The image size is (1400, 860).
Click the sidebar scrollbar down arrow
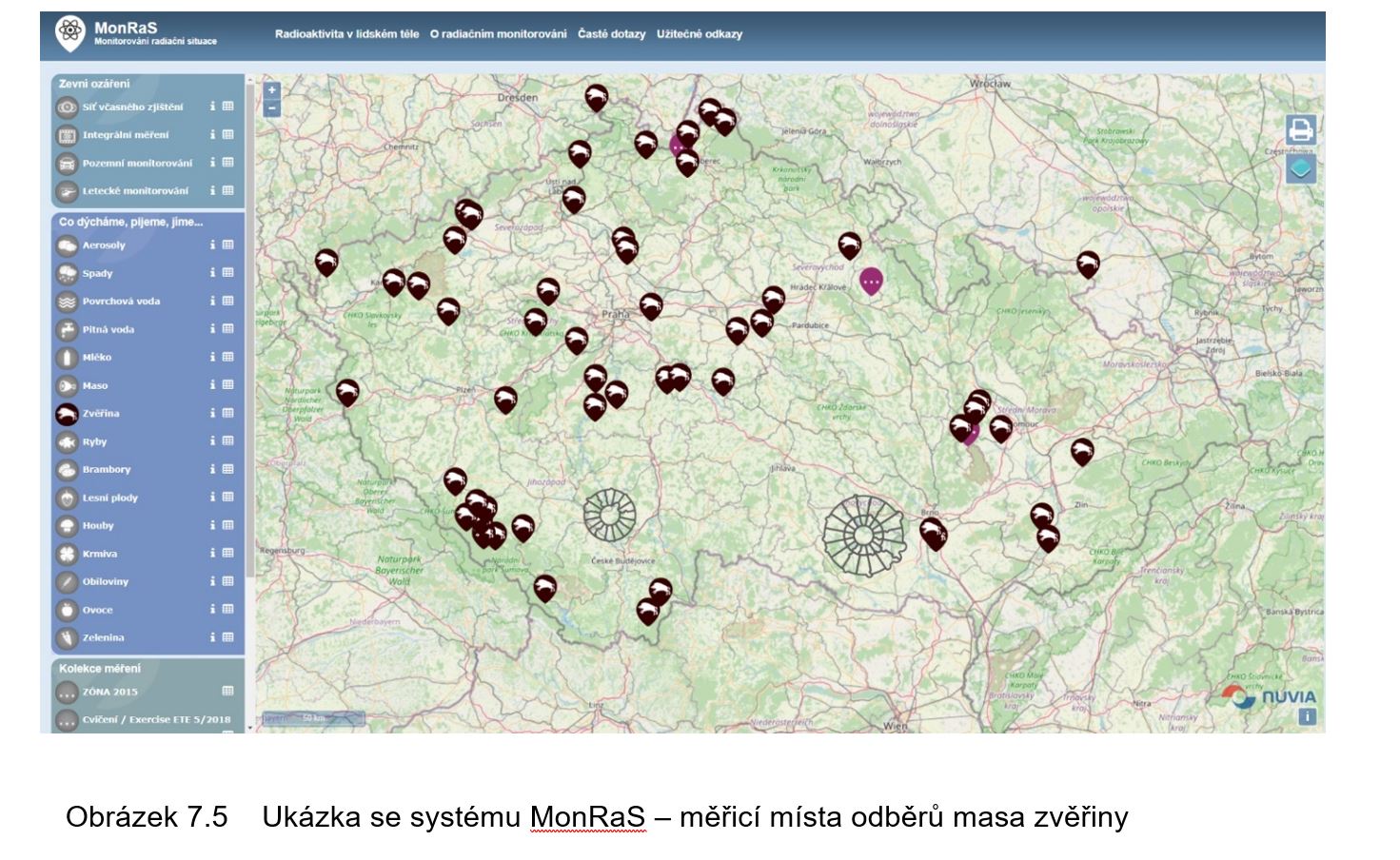(249, 728)
